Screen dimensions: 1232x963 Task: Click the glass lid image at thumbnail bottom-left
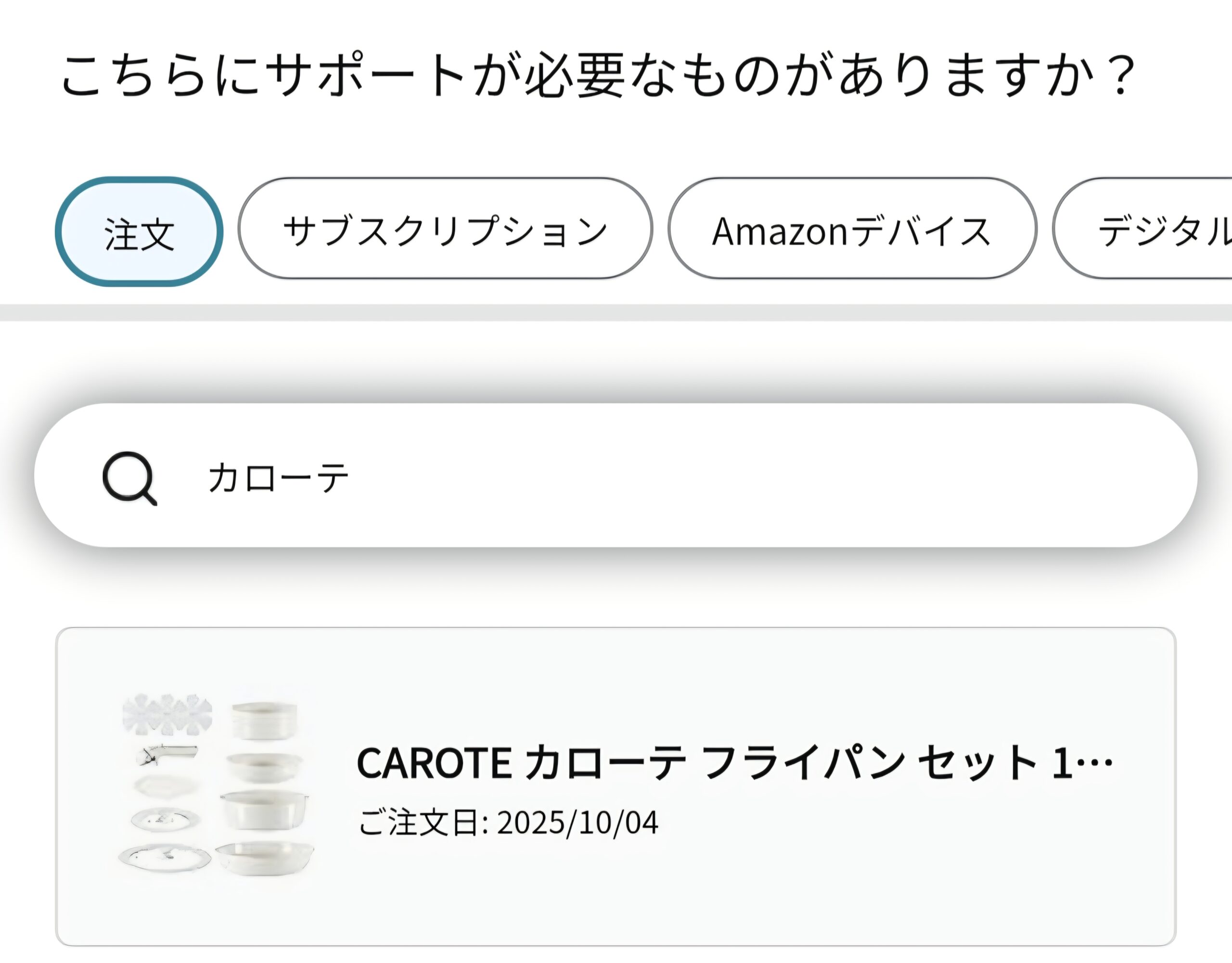pyautogui.click(x=165, y=858)
